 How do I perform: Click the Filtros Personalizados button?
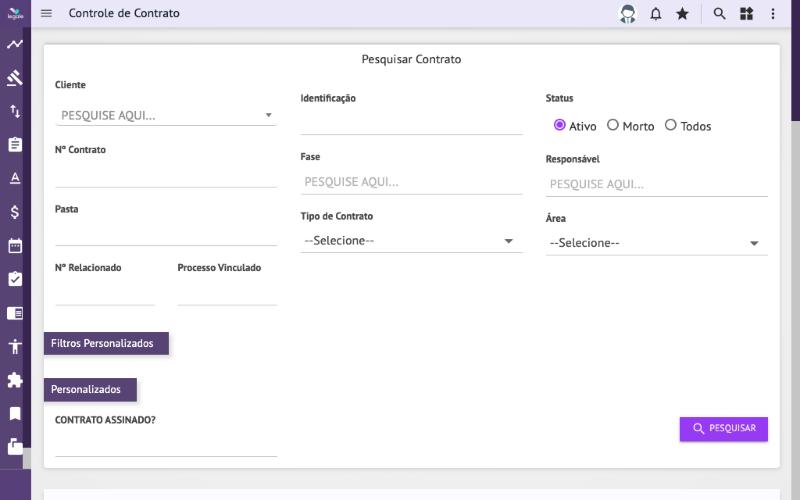[x=106, y=343]
